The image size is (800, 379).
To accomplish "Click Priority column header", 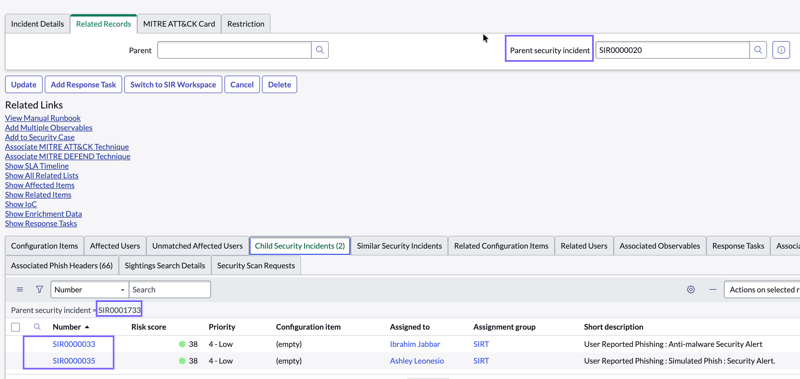I will 222,327.
